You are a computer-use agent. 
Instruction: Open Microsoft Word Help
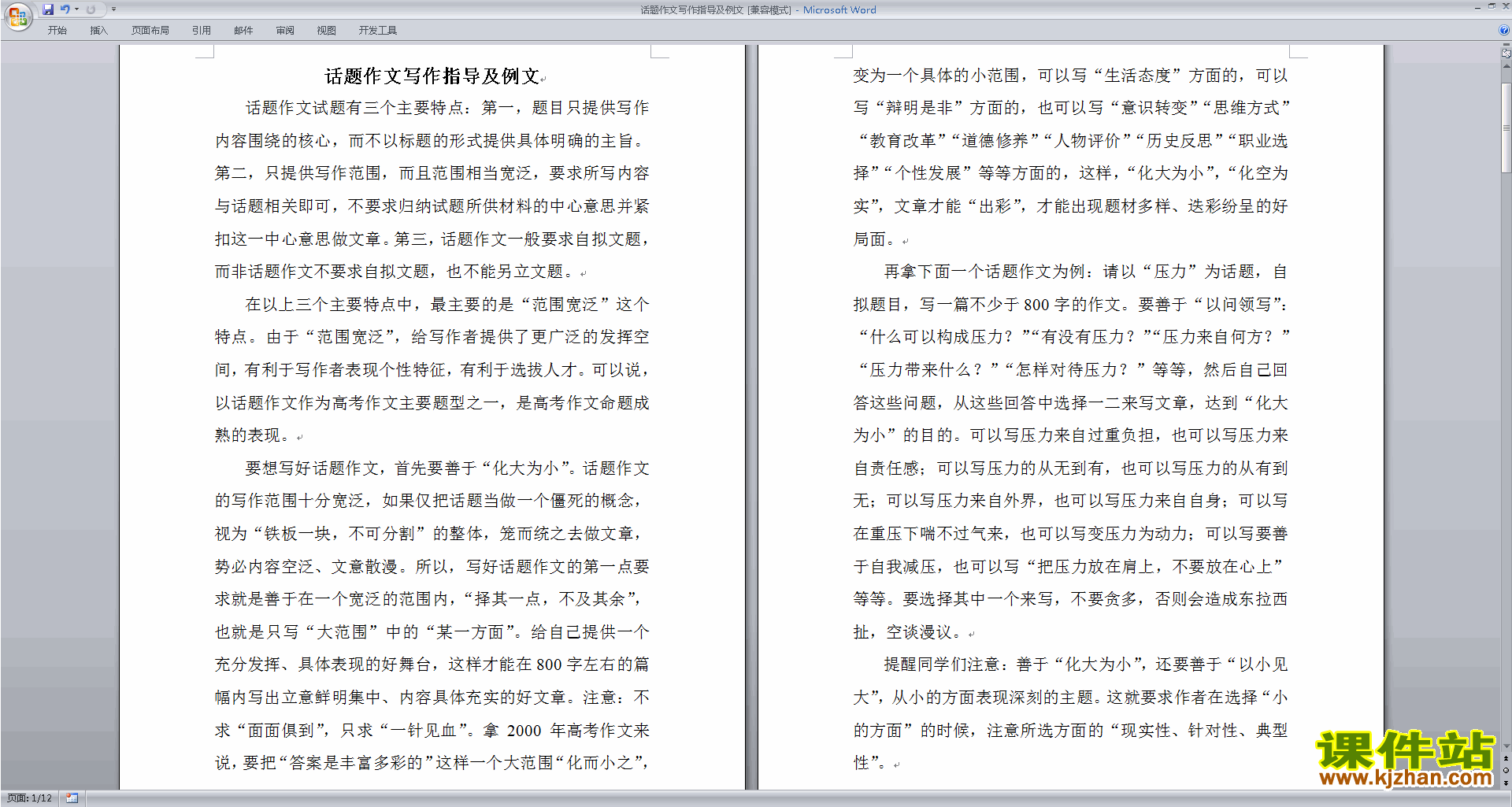click(x=1504, y=31)
